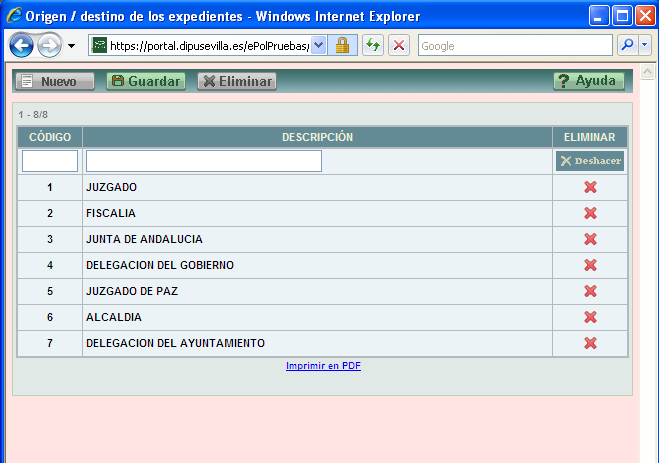The width and height of the screenshot is (659, 463).
Task: Go back with the browser Back arrow
Action: (x=21, y=45)
